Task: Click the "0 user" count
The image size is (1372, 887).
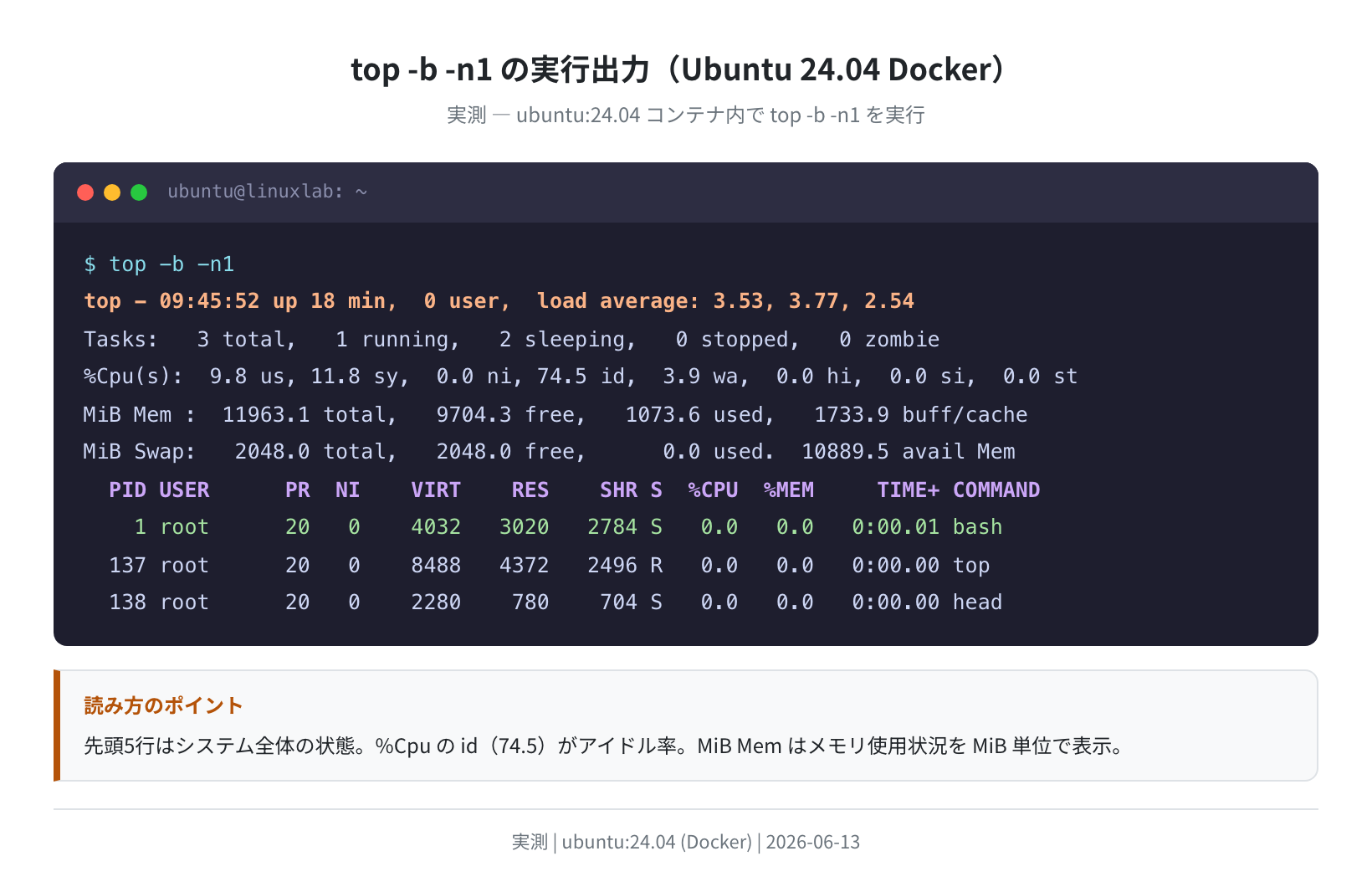Action: (x=462, y=301)
